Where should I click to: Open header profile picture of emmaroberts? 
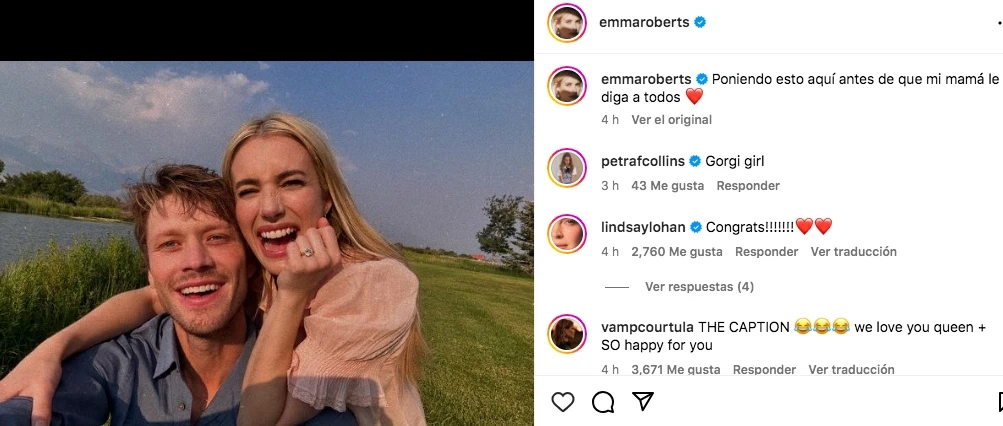tap(567, 23)
